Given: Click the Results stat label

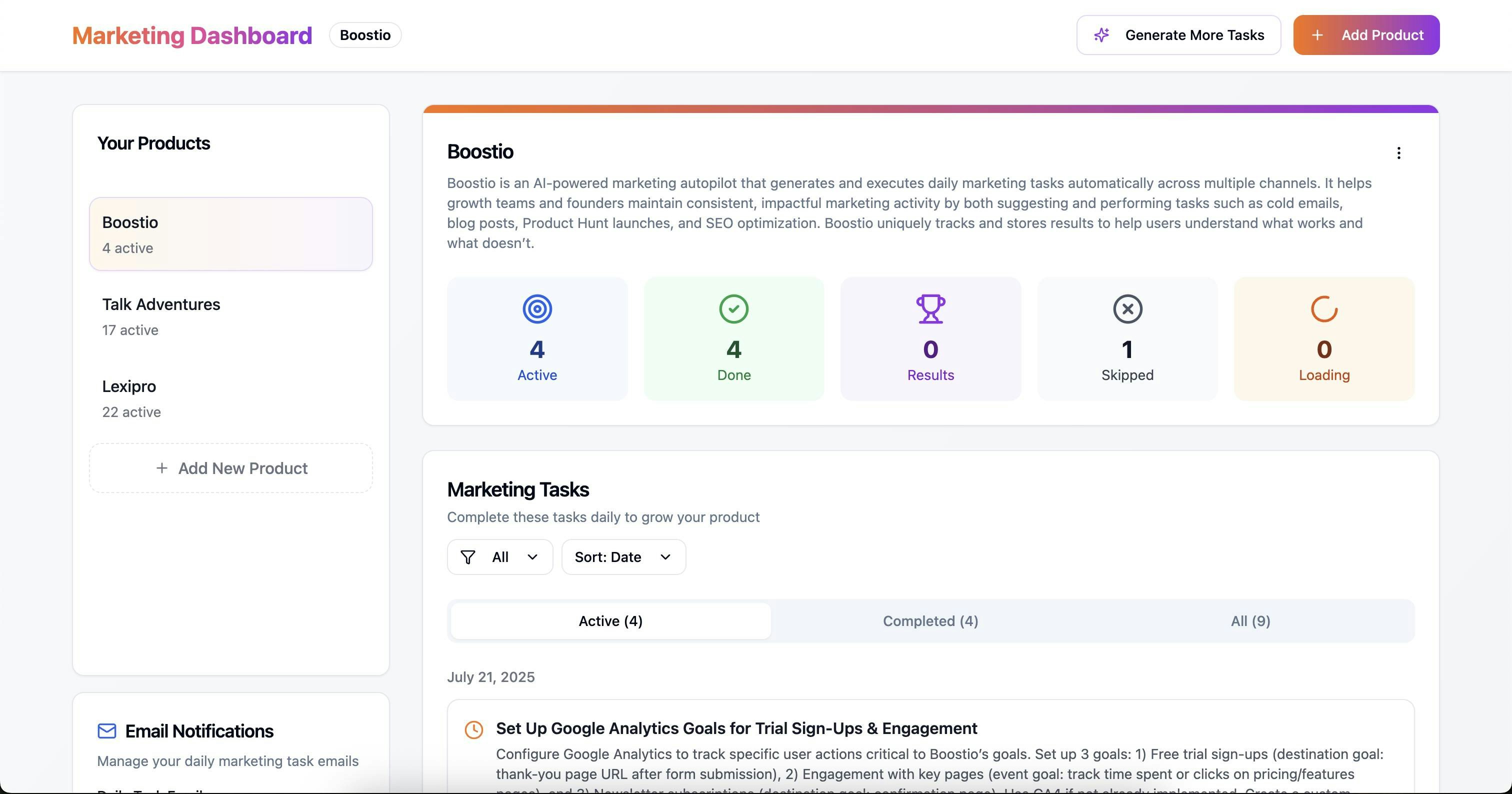Looking at the screenshot, I should [x=930, y=375].
